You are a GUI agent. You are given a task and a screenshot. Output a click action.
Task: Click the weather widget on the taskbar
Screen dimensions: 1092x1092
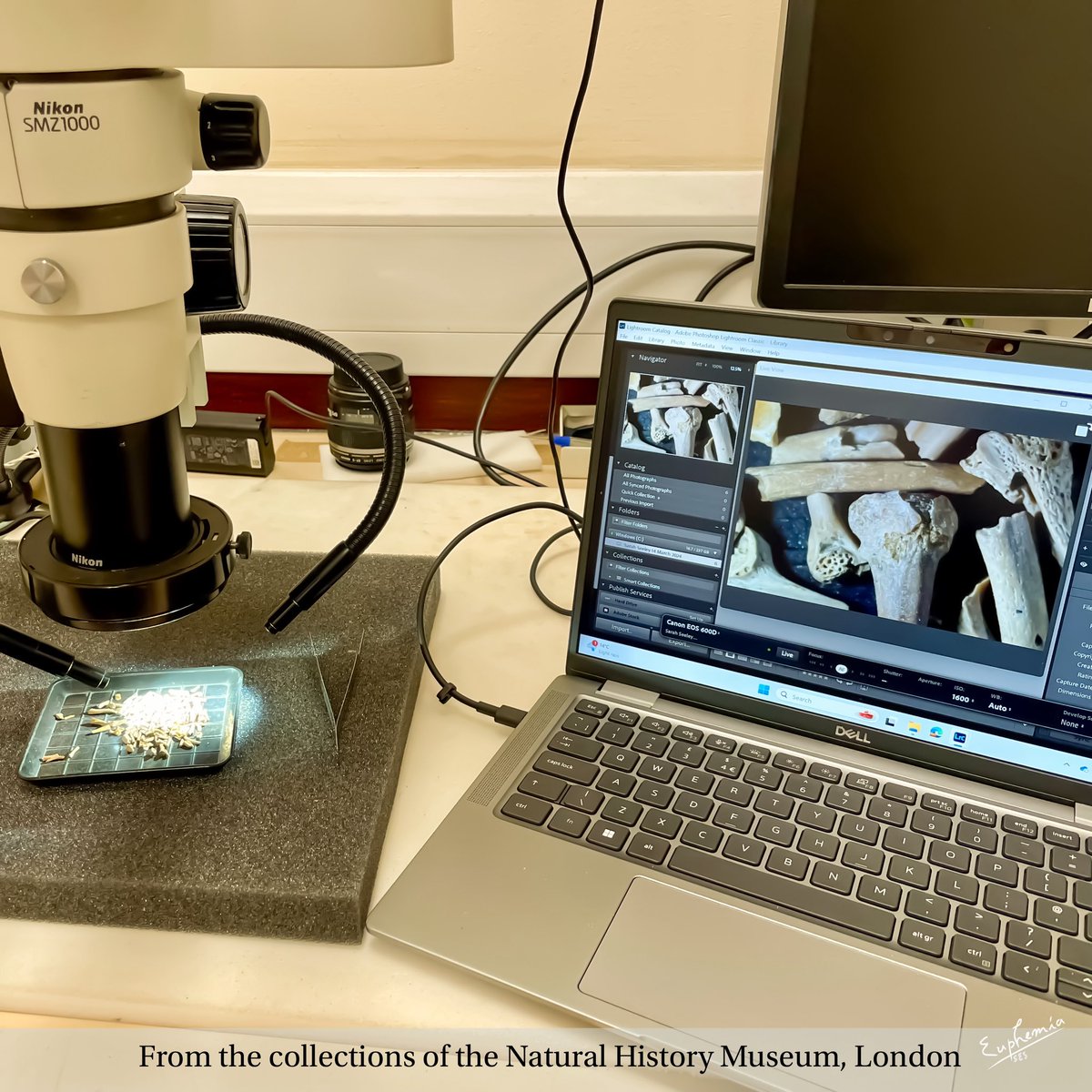tap(601, 649)
